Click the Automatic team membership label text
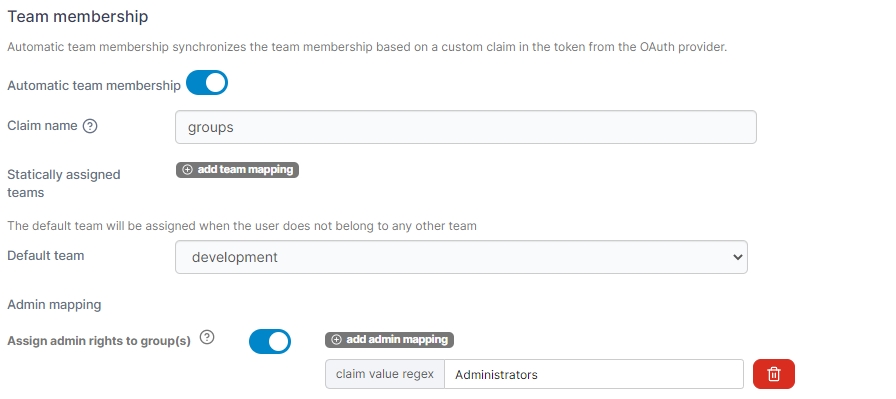 pos(94,86)
